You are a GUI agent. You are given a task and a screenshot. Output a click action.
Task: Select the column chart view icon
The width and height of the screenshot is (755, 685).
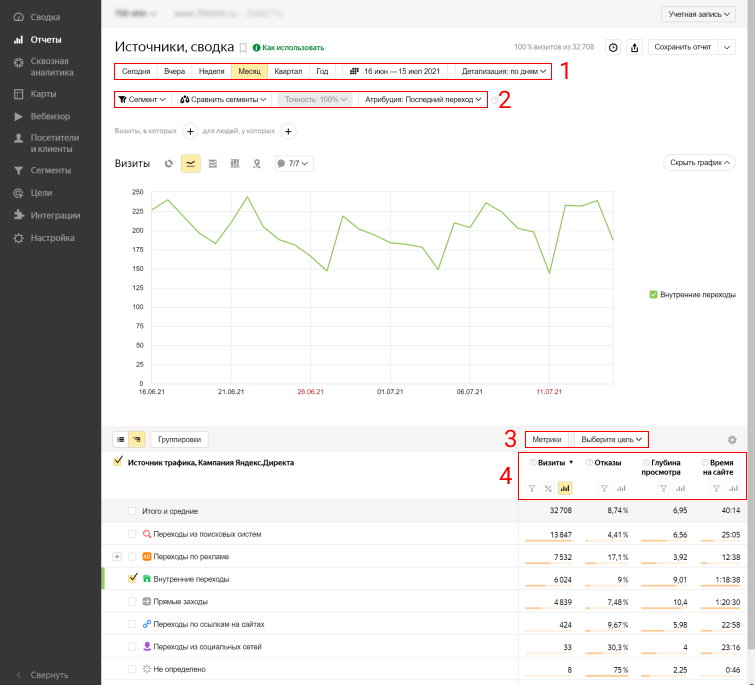click(234, 163)
